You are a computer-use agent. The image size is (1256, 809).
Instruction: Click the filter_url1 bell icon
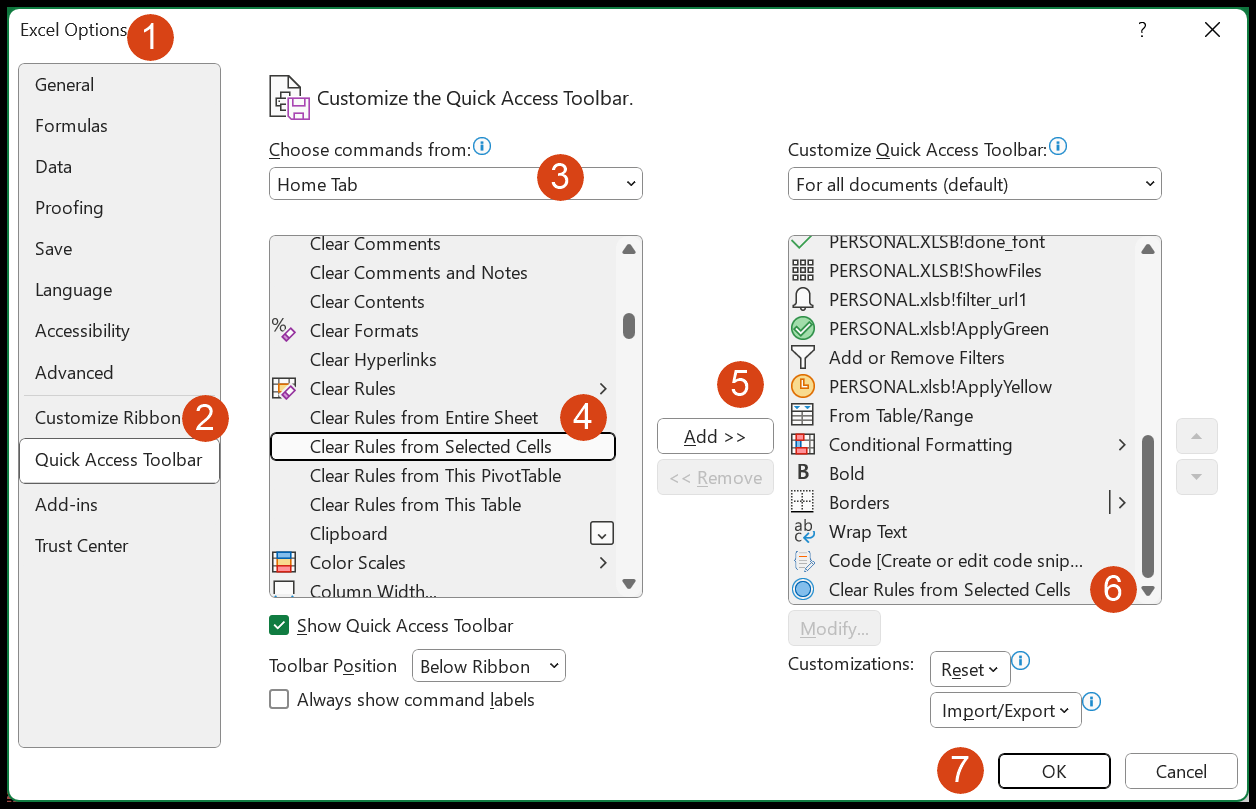click(803, 299)
